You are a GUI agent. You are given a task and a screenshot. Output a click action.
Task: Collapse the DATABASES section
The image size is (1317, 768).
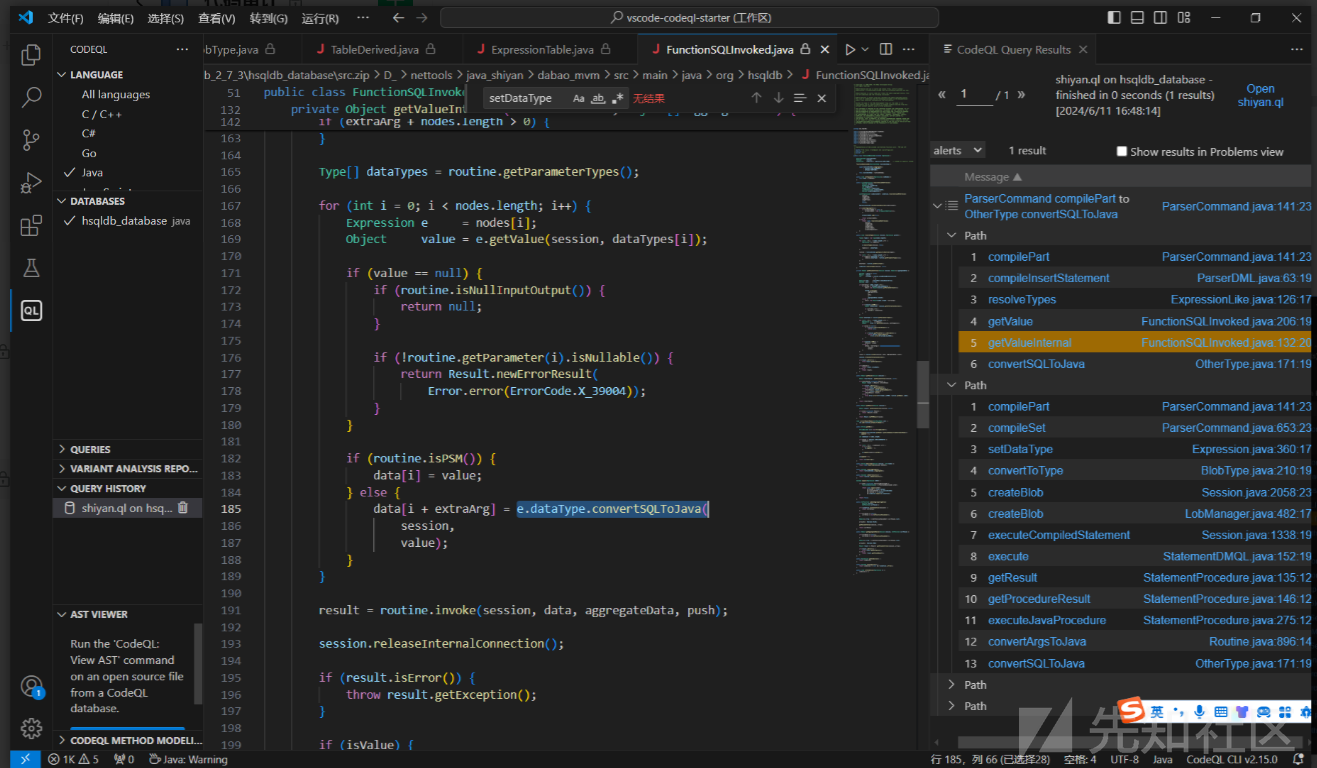click(x=97, y=201)
